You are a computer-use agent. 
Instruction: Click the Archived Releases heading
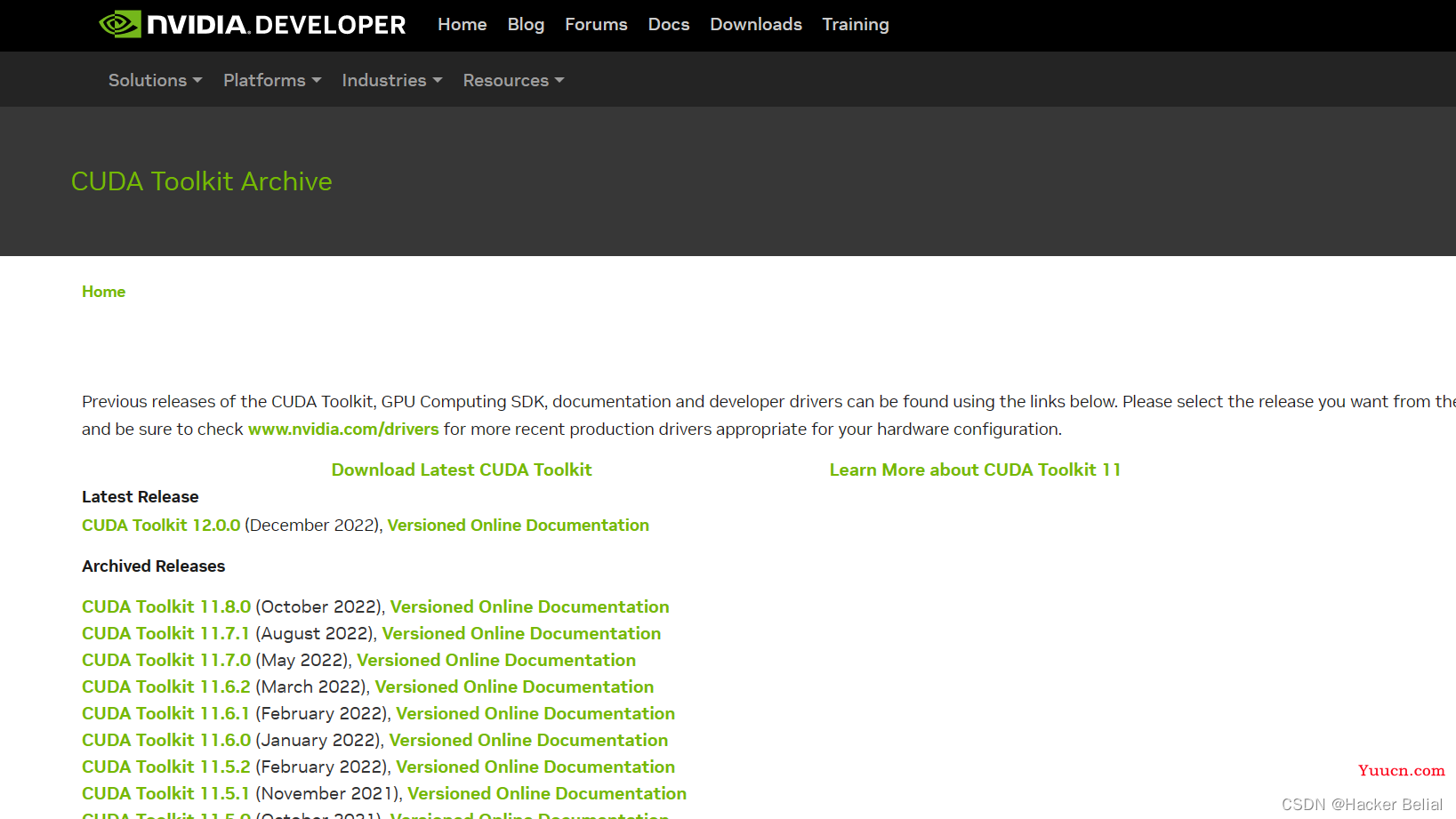point(154,566)
